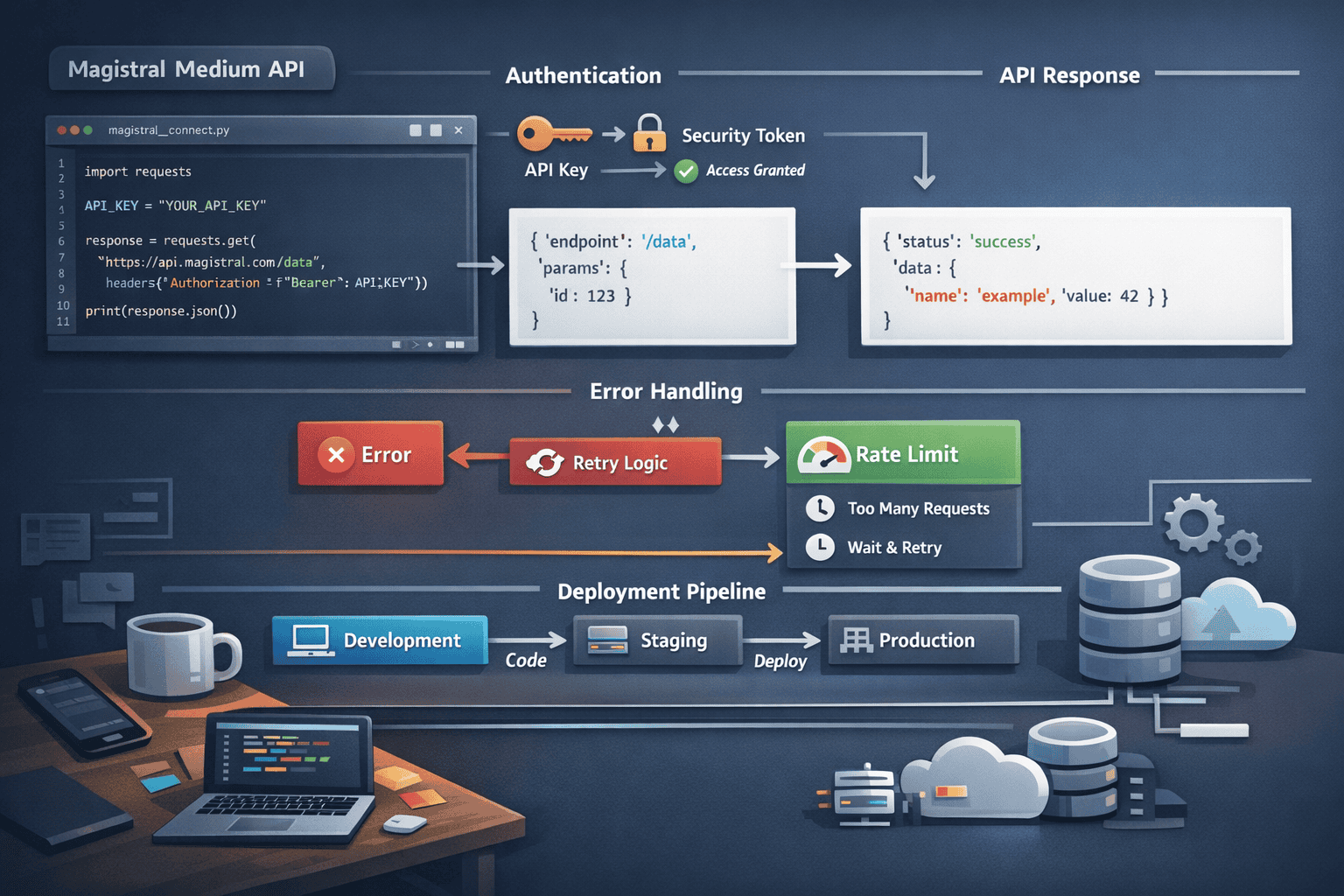The image size is (1344, 896).
Task: Click the green traffic light in the editor
Action: (x=87, y=129)
